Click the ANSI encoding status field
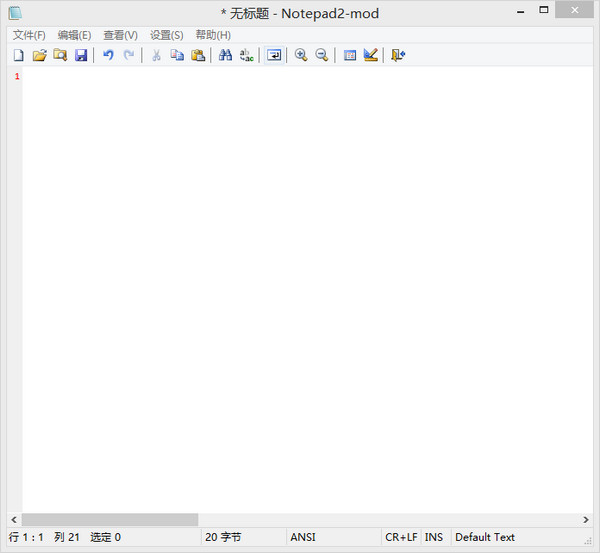Screen dimensions: 600x553 click(303, 537)
